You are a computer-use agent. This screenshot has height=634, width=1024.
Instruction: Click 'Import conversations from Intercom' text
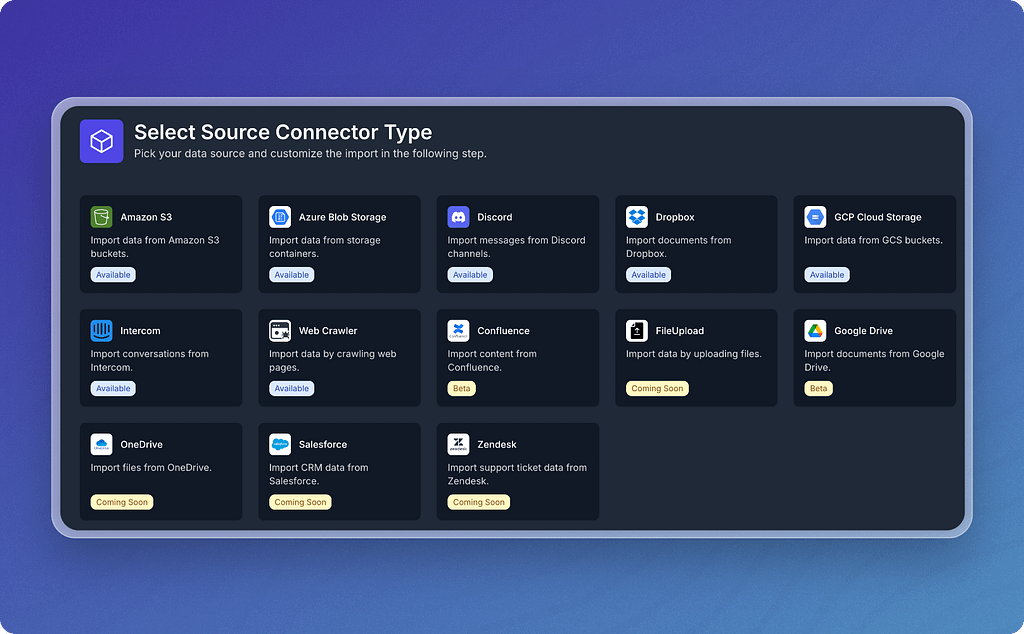(x=150, y=360)
